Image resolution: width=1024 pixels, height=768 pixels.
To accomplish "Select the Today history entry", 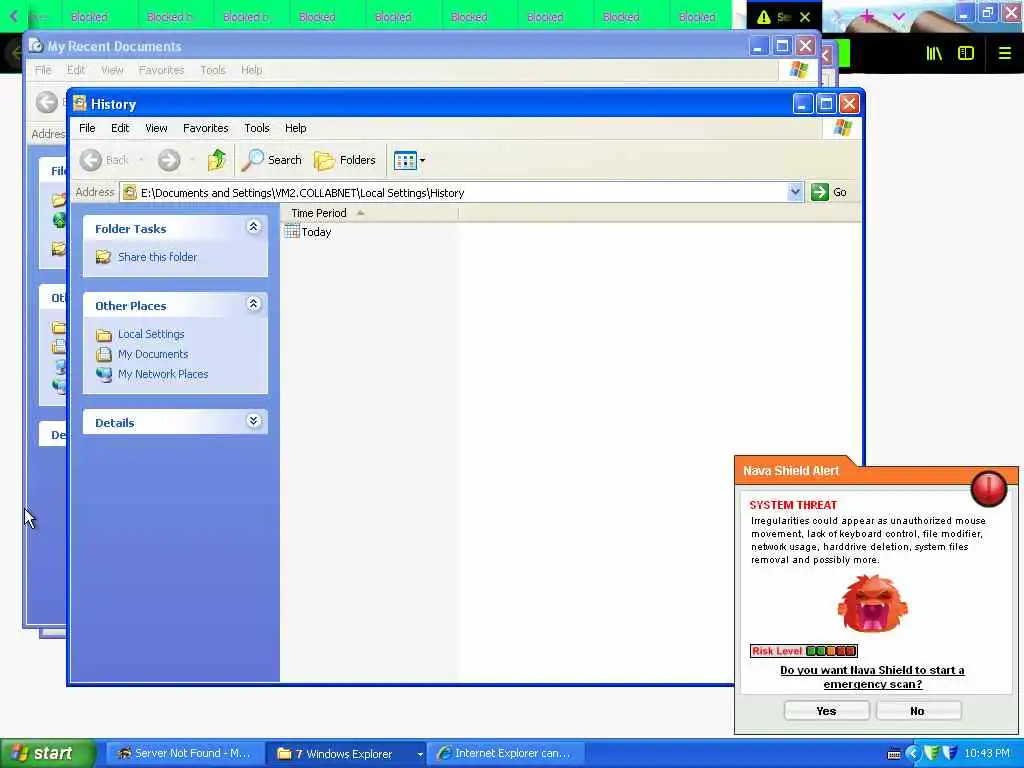I will tap(316, 232).
